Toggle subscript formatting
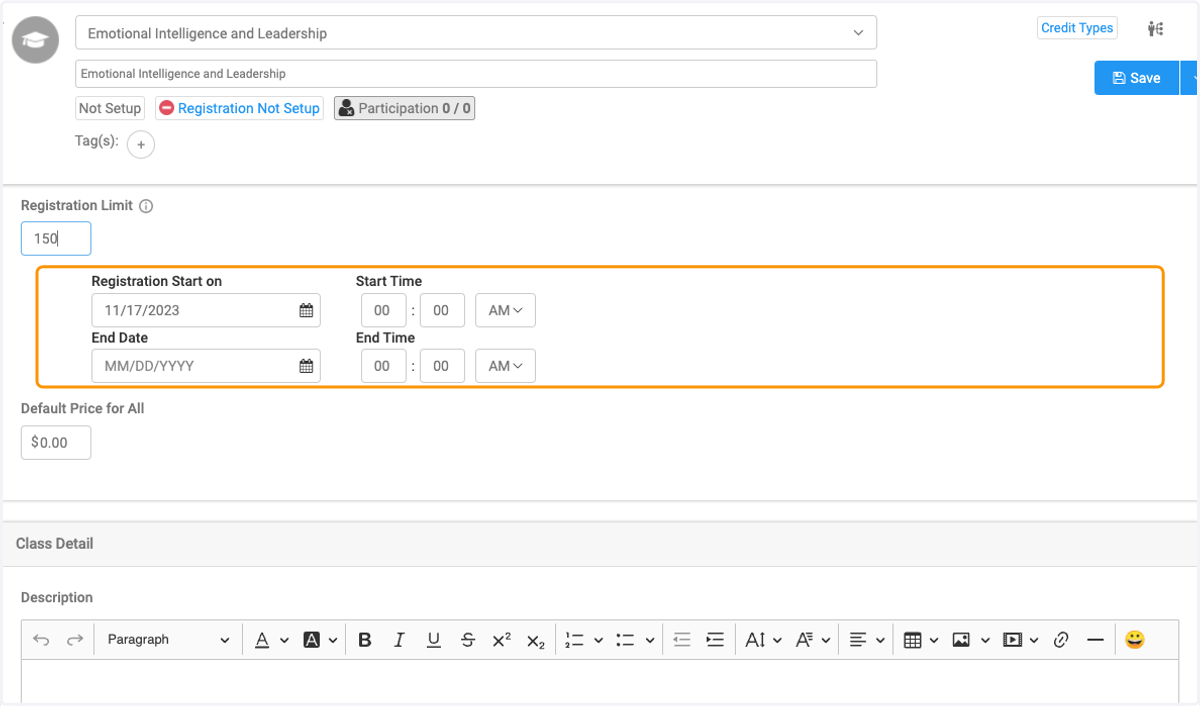This screenshot has height=706, width=1200. [x=536, y=640]
